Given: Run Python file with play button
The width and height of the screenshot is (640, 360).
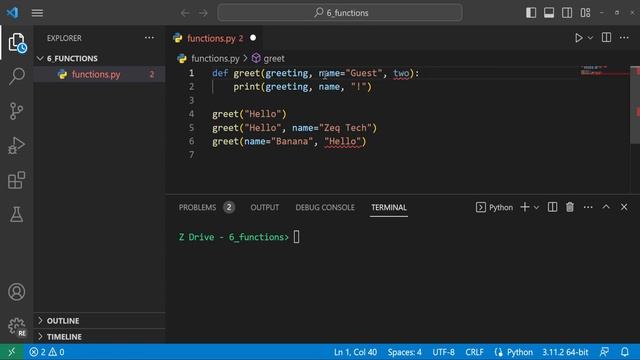Looking at the screenshot, I should (578, 38).
